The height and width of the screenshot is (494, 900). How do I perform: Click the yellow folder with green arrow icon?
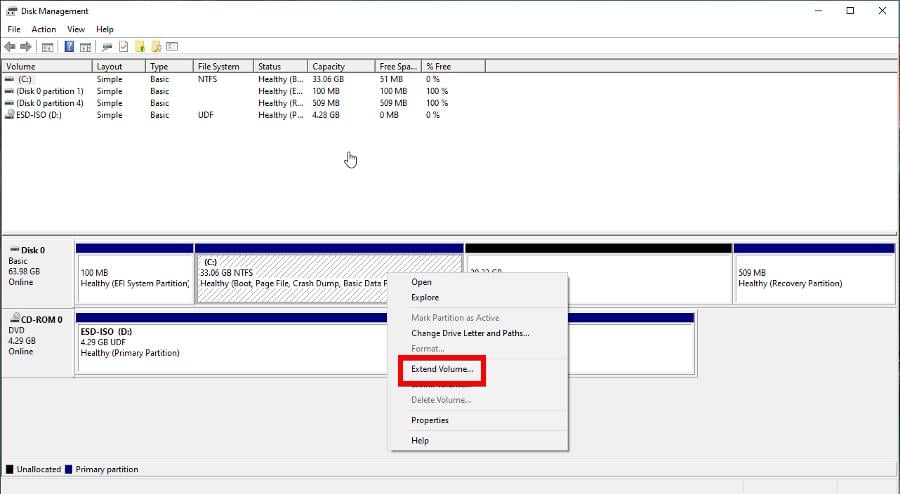[x=139, y=47]
